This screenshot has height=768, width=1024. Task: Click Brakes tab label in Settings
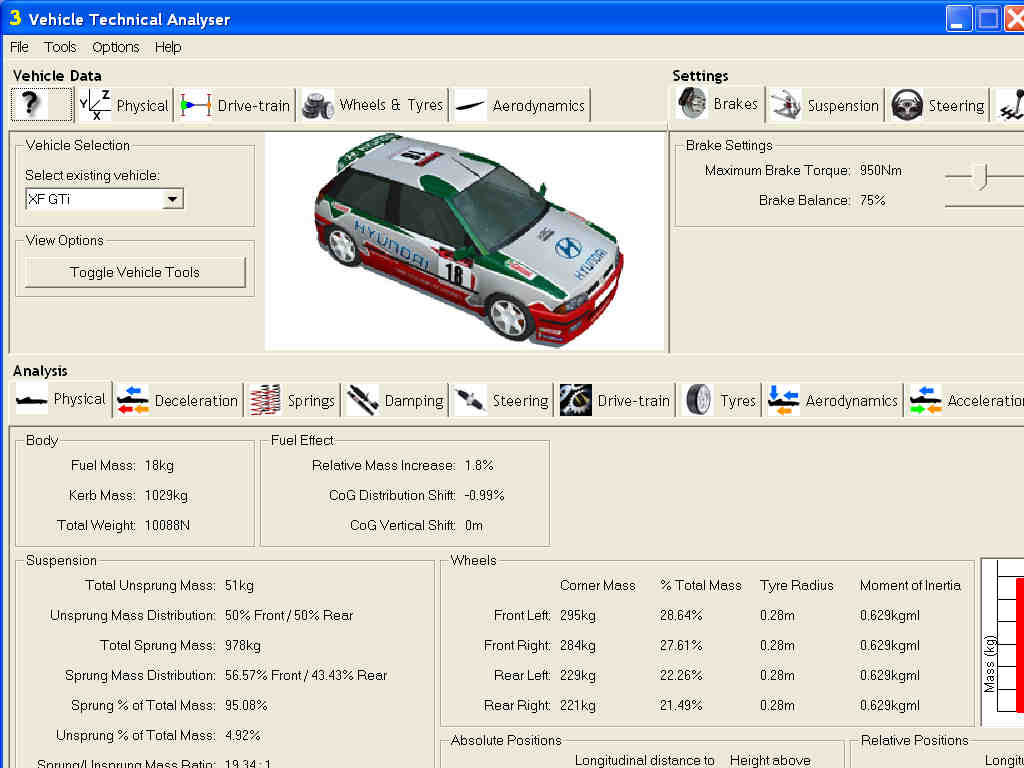click(735, 104)
